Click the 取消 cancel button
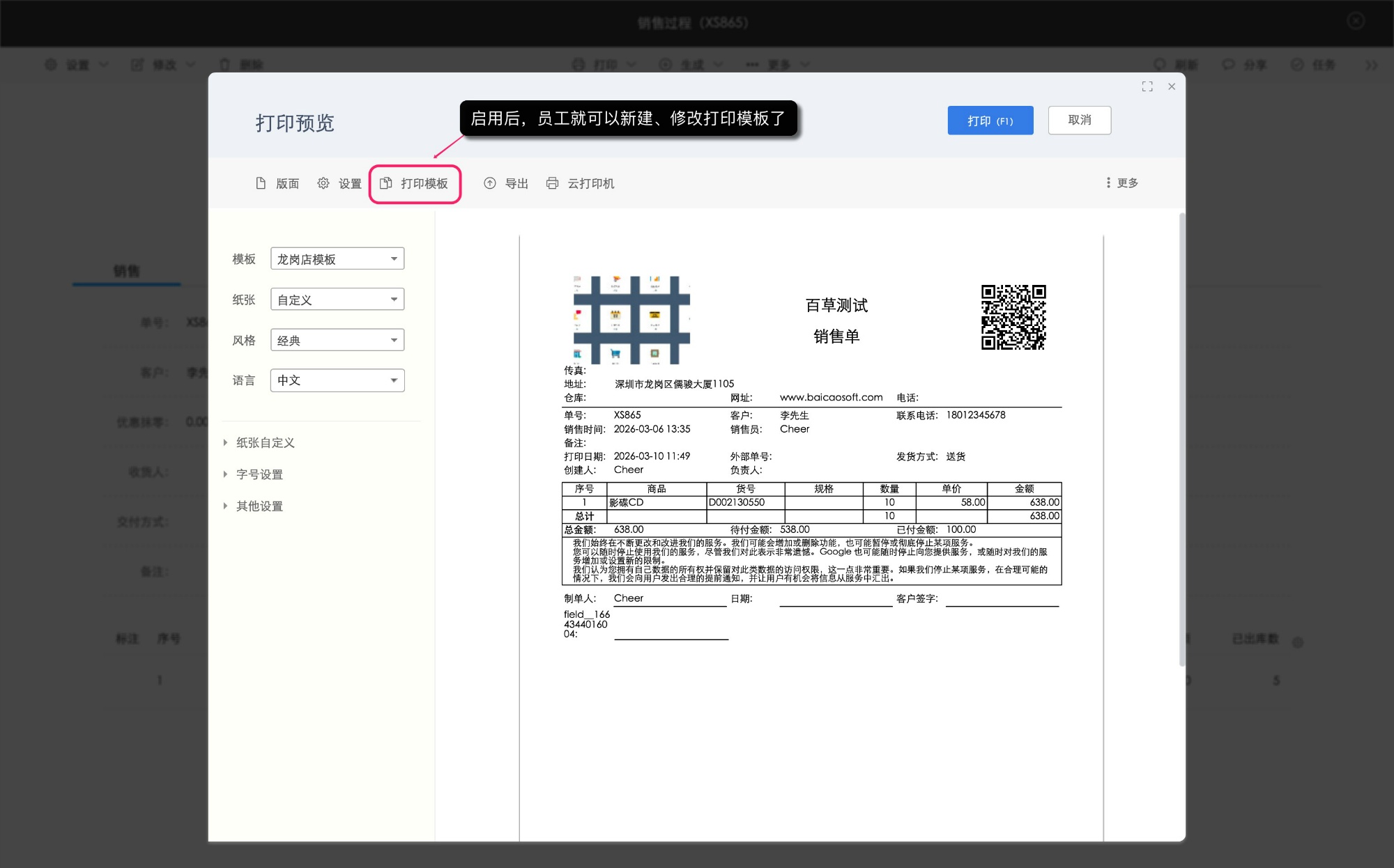 coord(1079,120)
